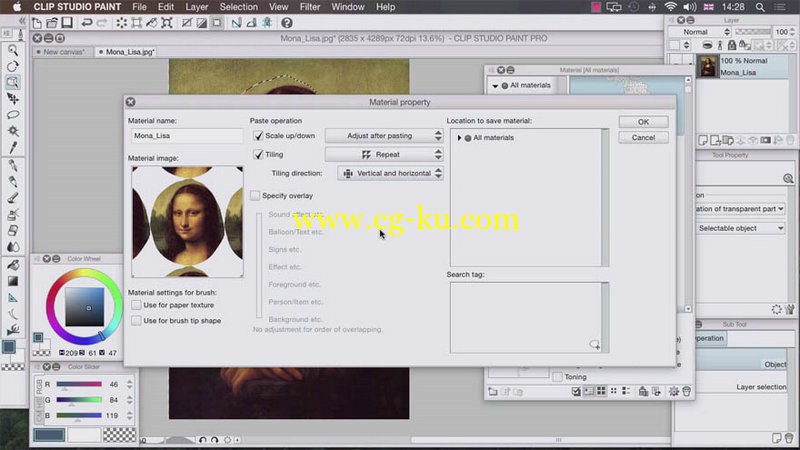Uncheck the Scale up/down checkbox
Viewport: 800px width, 450px height.
pyautogui.click(x=258, y=136)
